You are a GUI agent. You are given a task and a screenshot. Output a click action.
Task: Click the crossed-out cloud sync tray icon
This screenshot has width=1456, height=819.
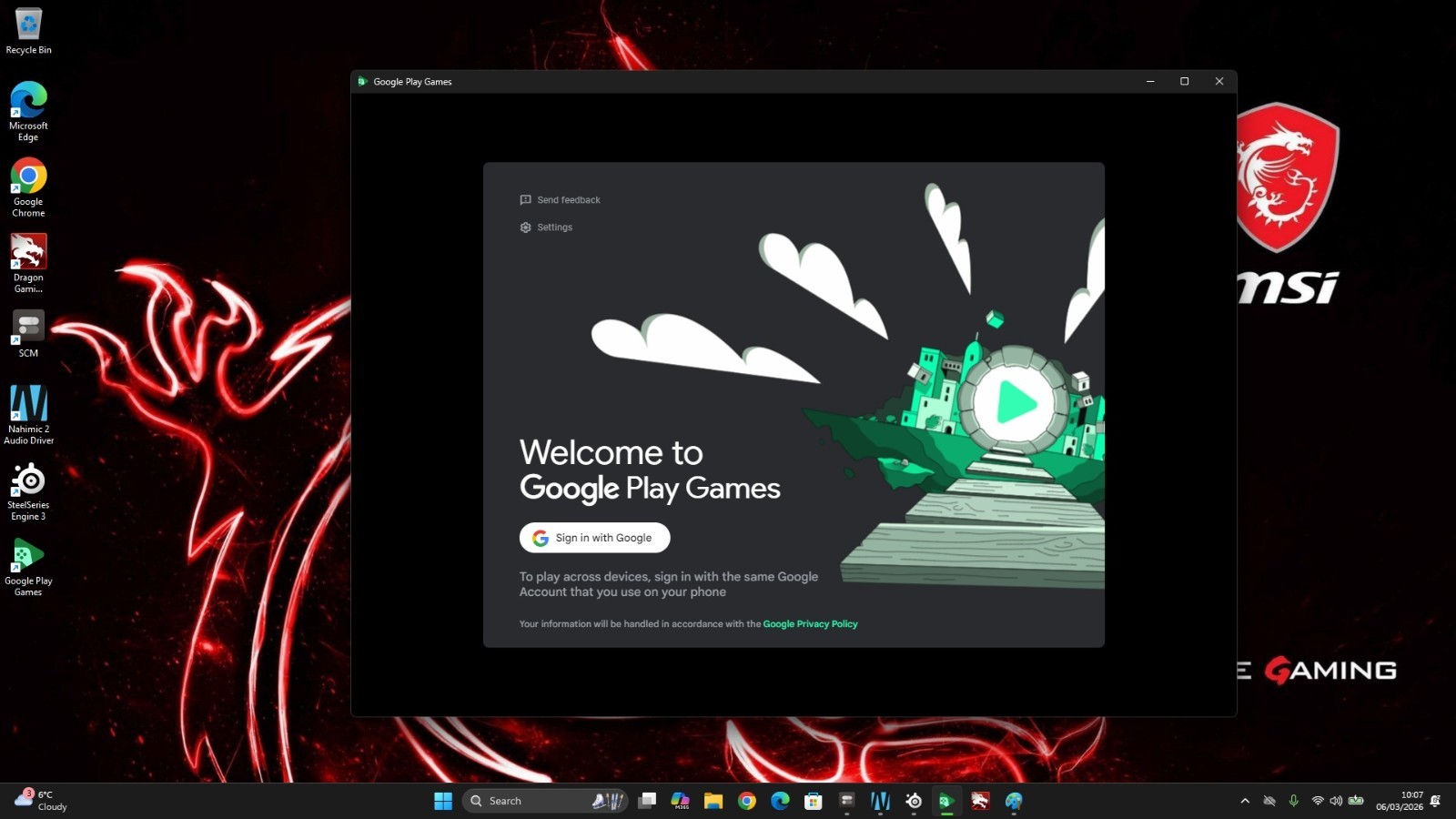(x=1269, y=801)
